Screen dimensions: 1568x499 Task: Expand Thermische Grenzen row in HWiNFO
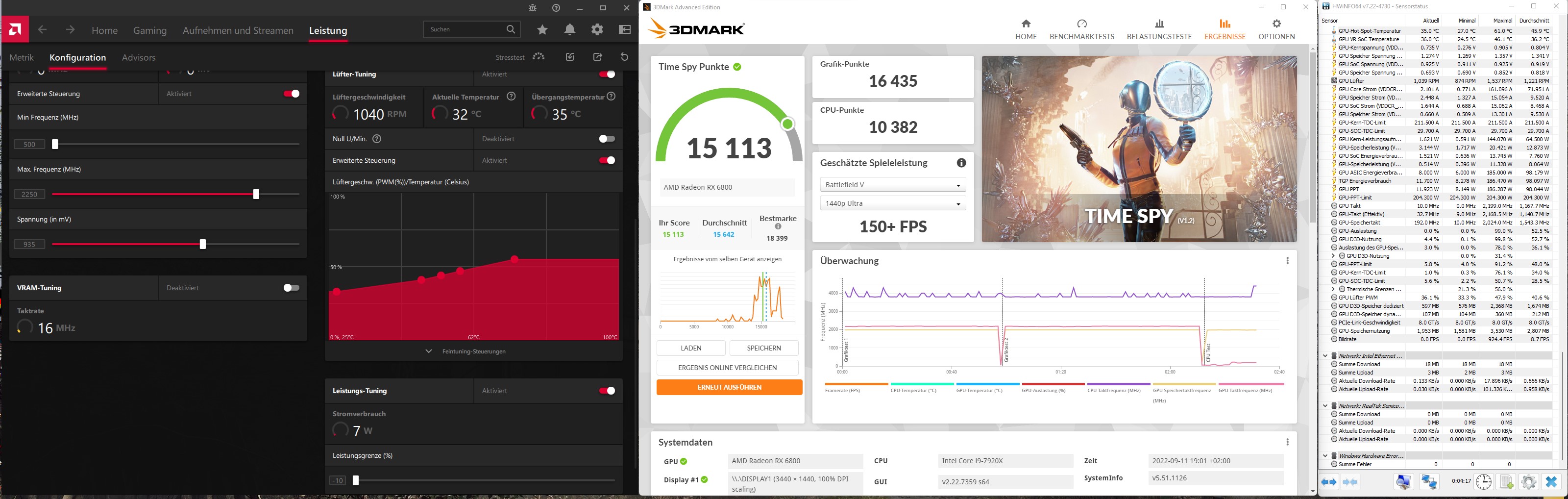click(x=1334, y=289)
